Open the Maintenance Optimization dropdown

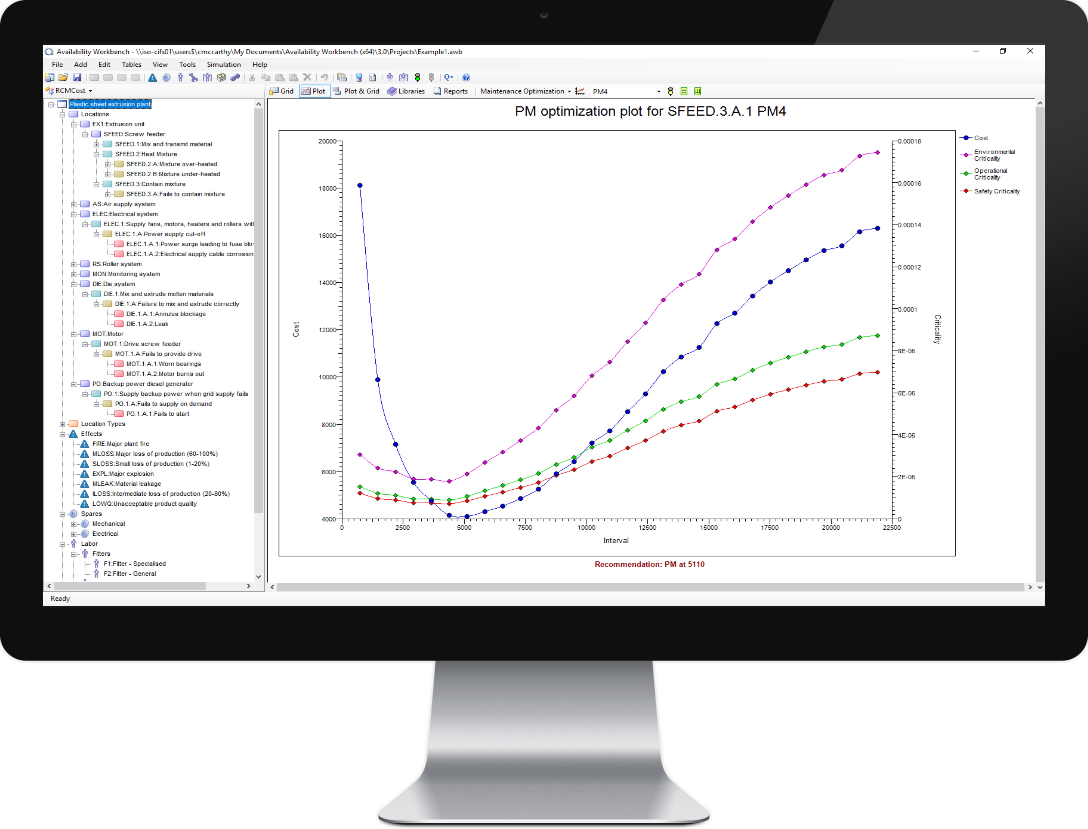pyautogui.click(x=524, y=91)
